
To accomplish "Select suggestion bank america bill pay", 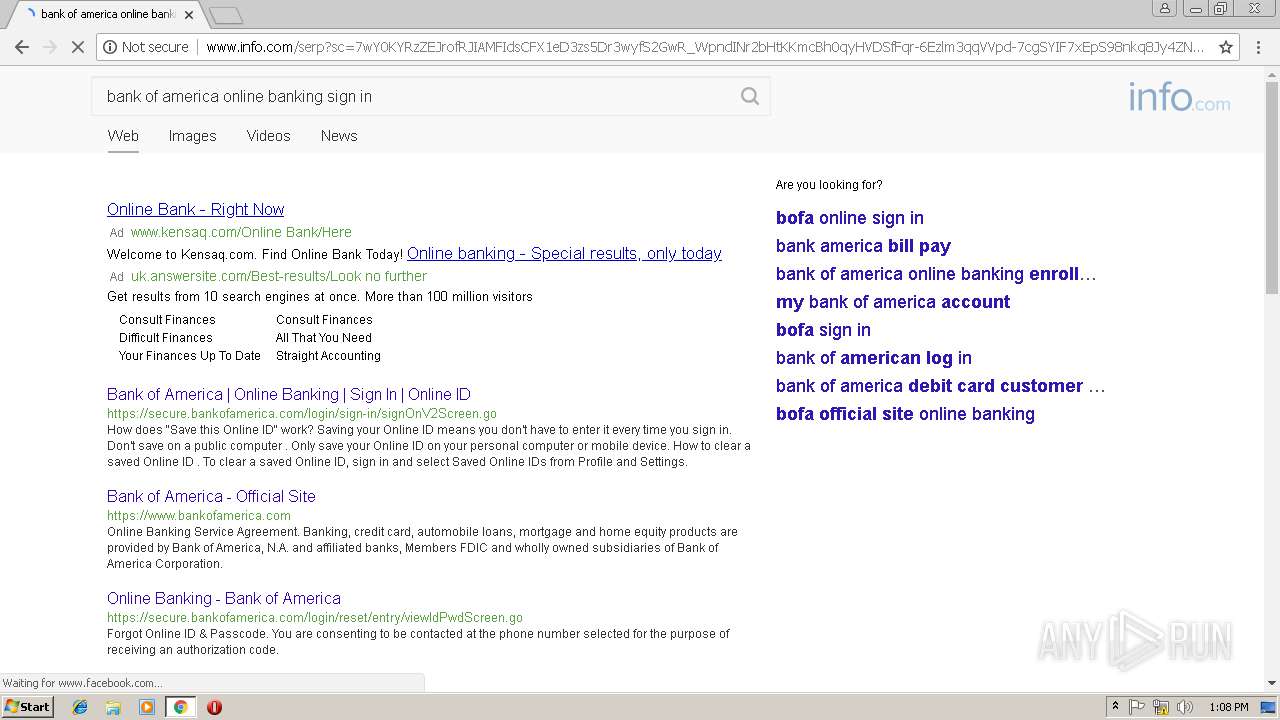I will point(863,246).
